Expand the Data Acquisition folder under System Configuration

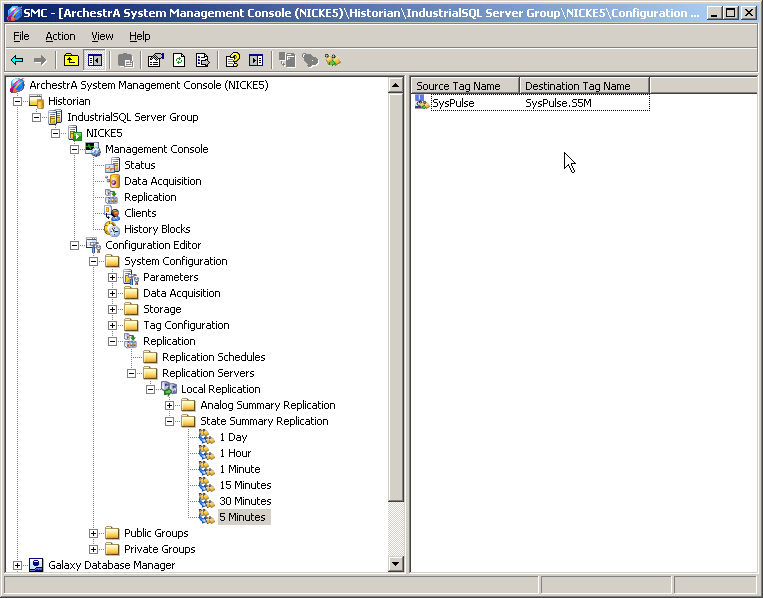coord(112,293)
